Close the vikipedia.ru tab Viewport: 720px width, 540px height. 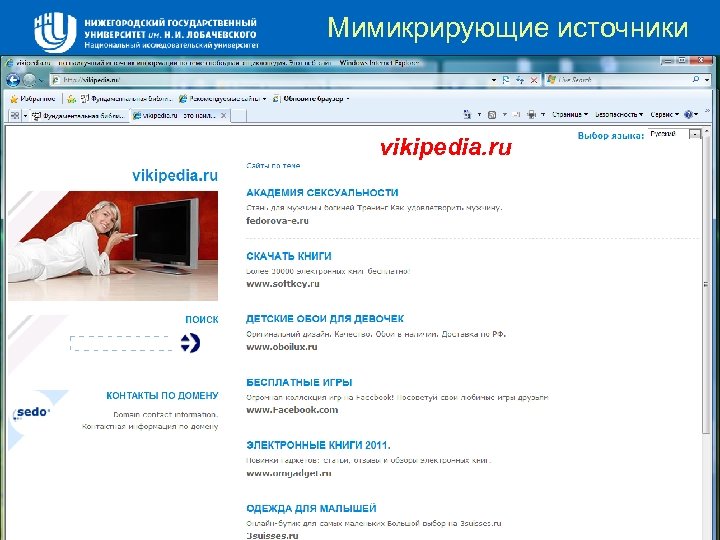223,116
